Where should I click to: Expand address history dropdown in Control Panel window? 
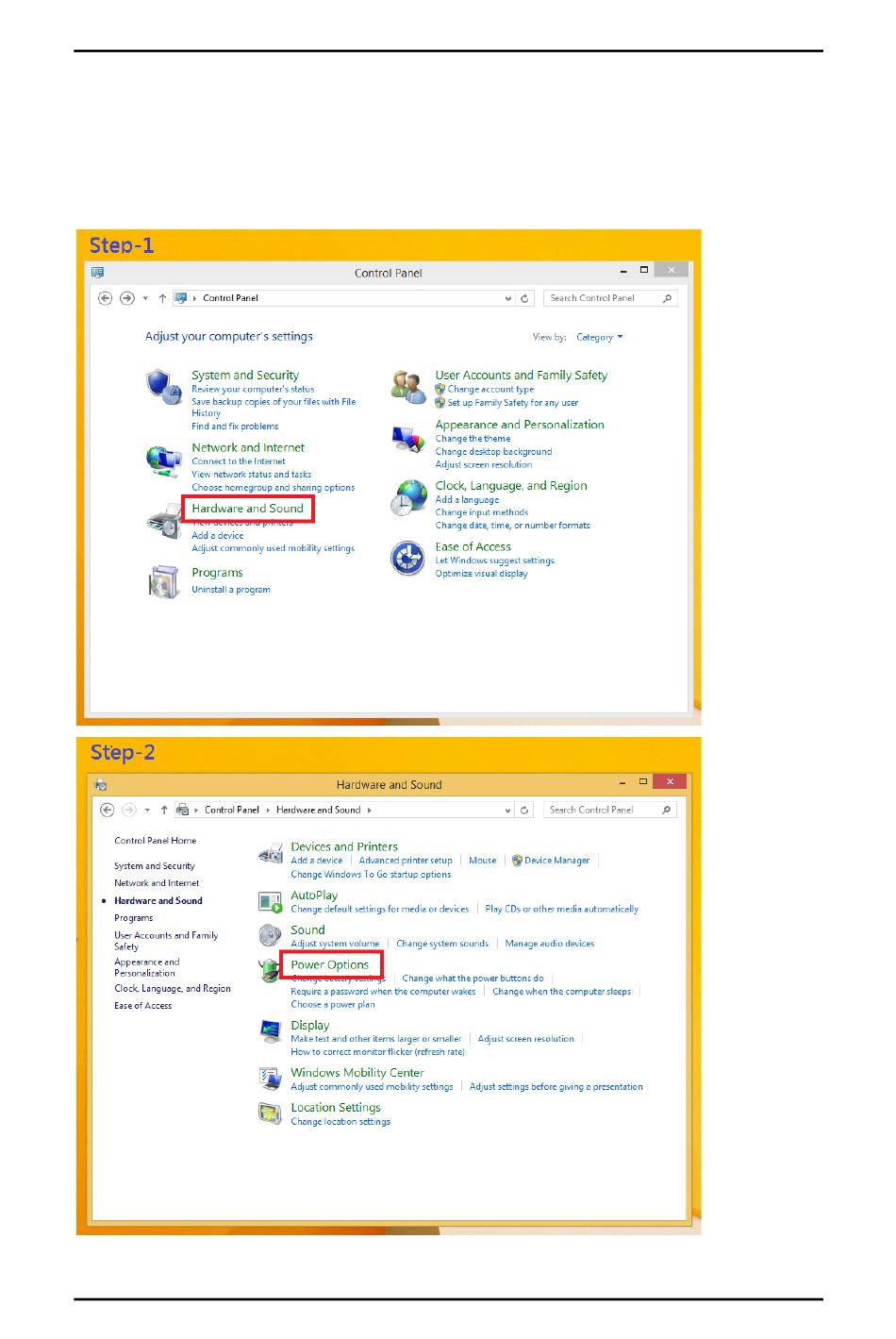(x=508, y=298)
